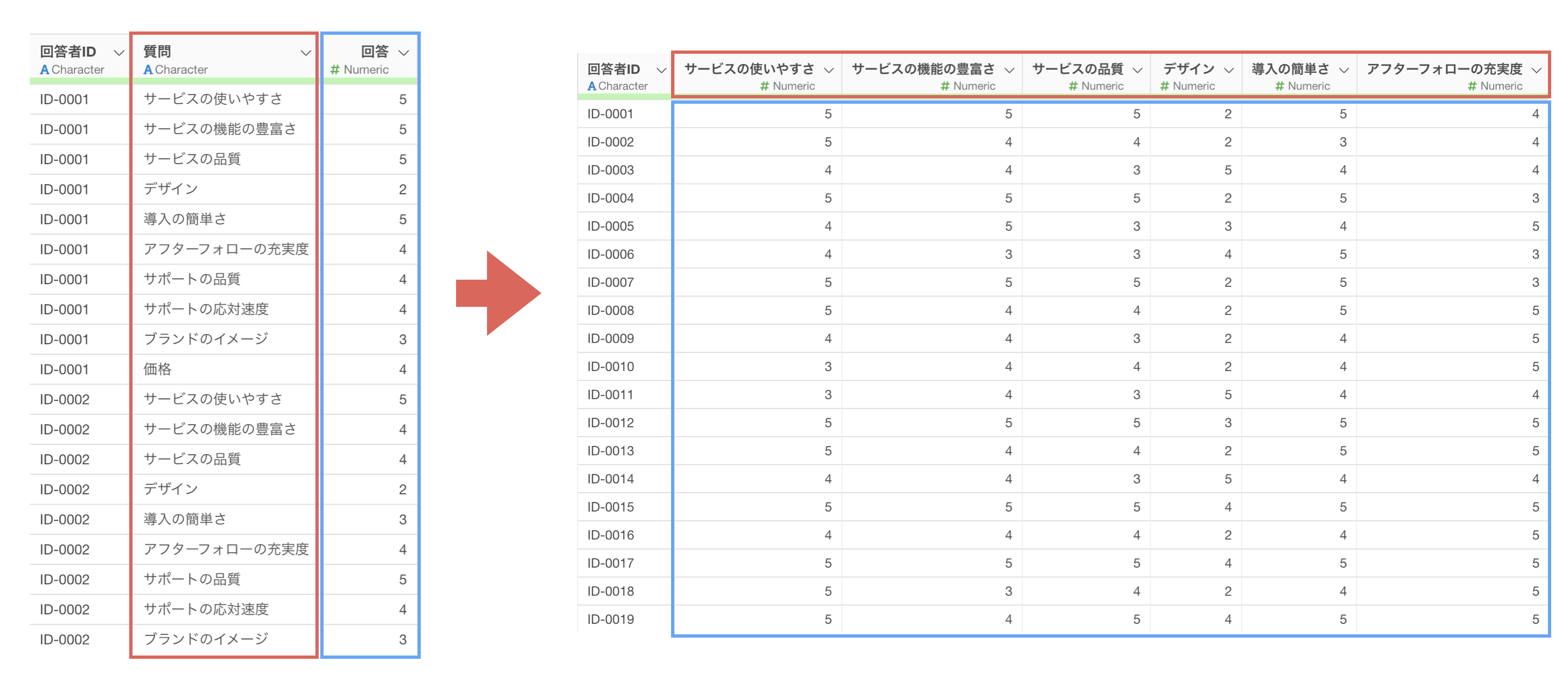Open the 回答 column dropdown menu

point(403,53)
